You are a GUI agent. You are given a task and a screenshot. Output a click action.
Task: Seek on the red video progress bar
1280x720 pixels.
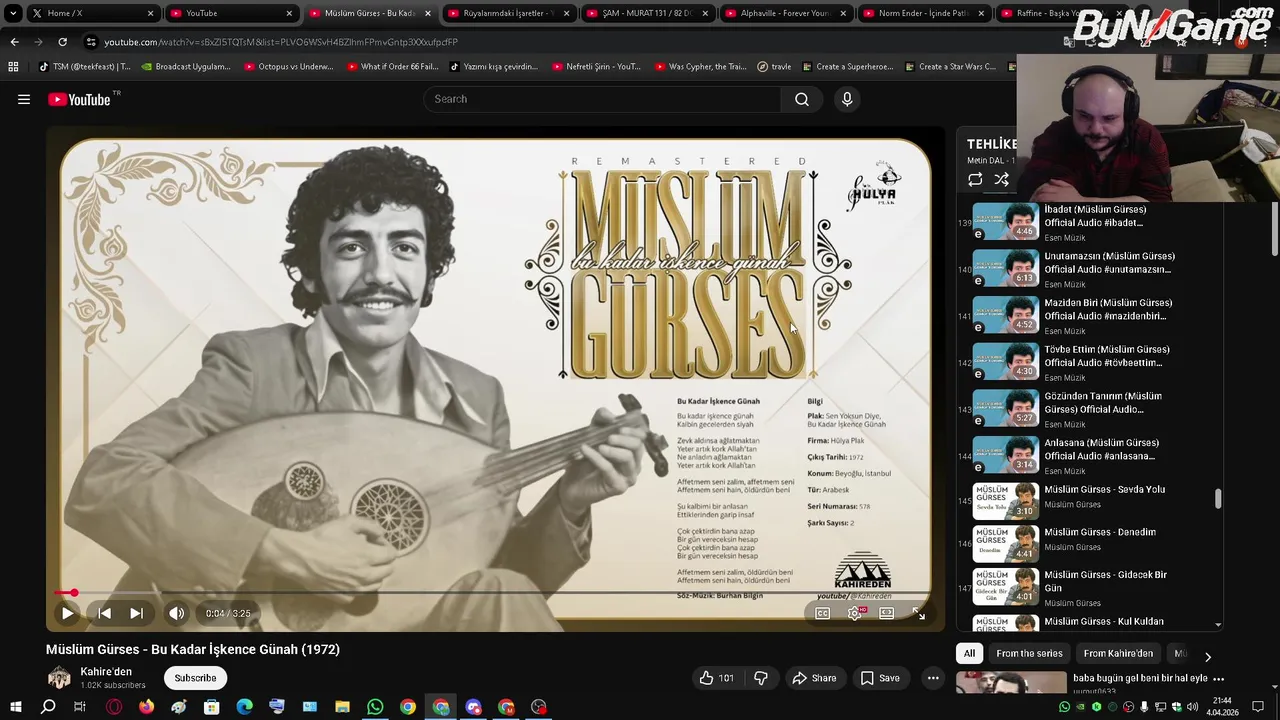[x=493, y=593]
